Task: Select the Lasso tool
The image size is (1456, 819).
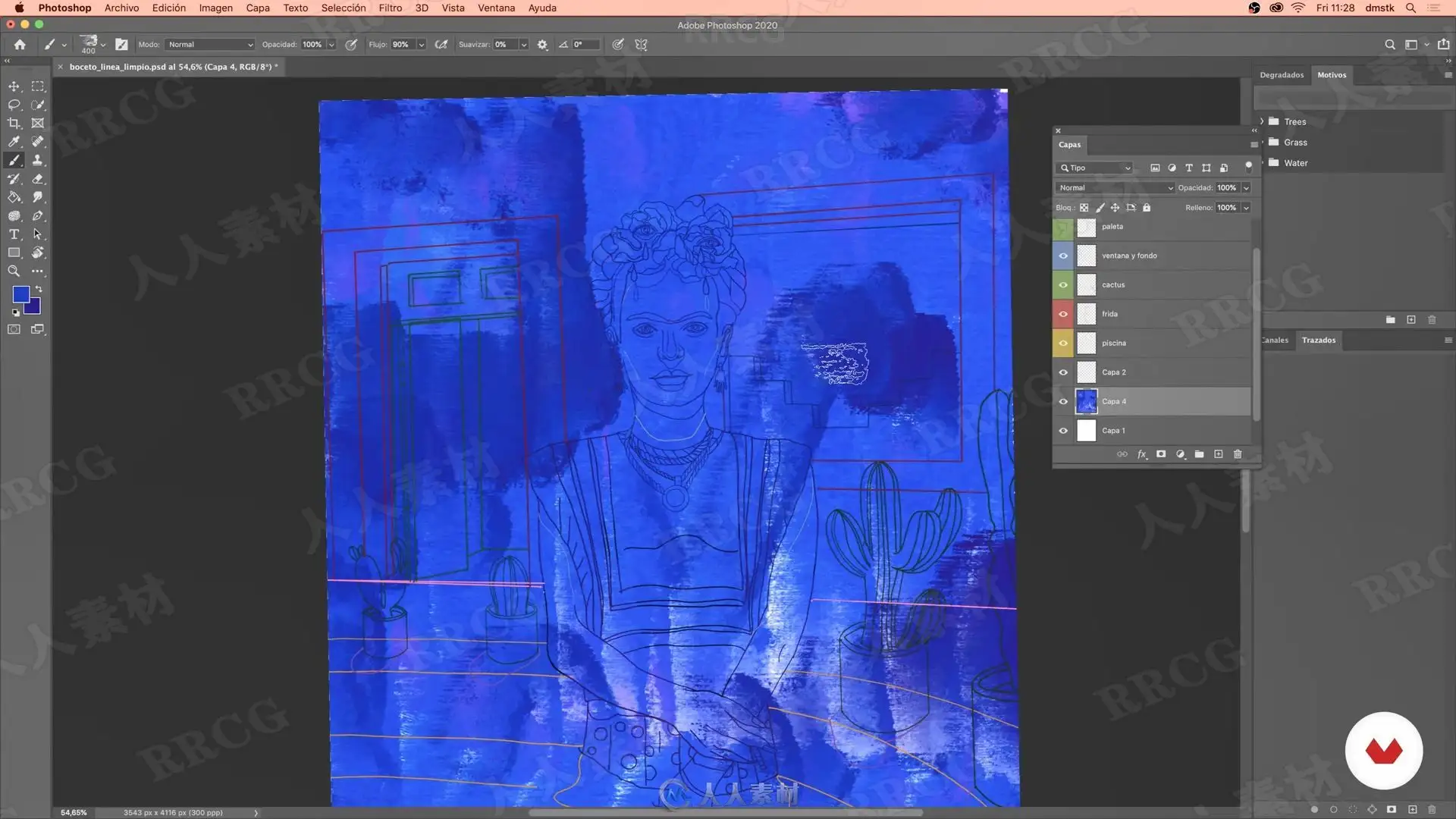Action: (x=14, y=105)
